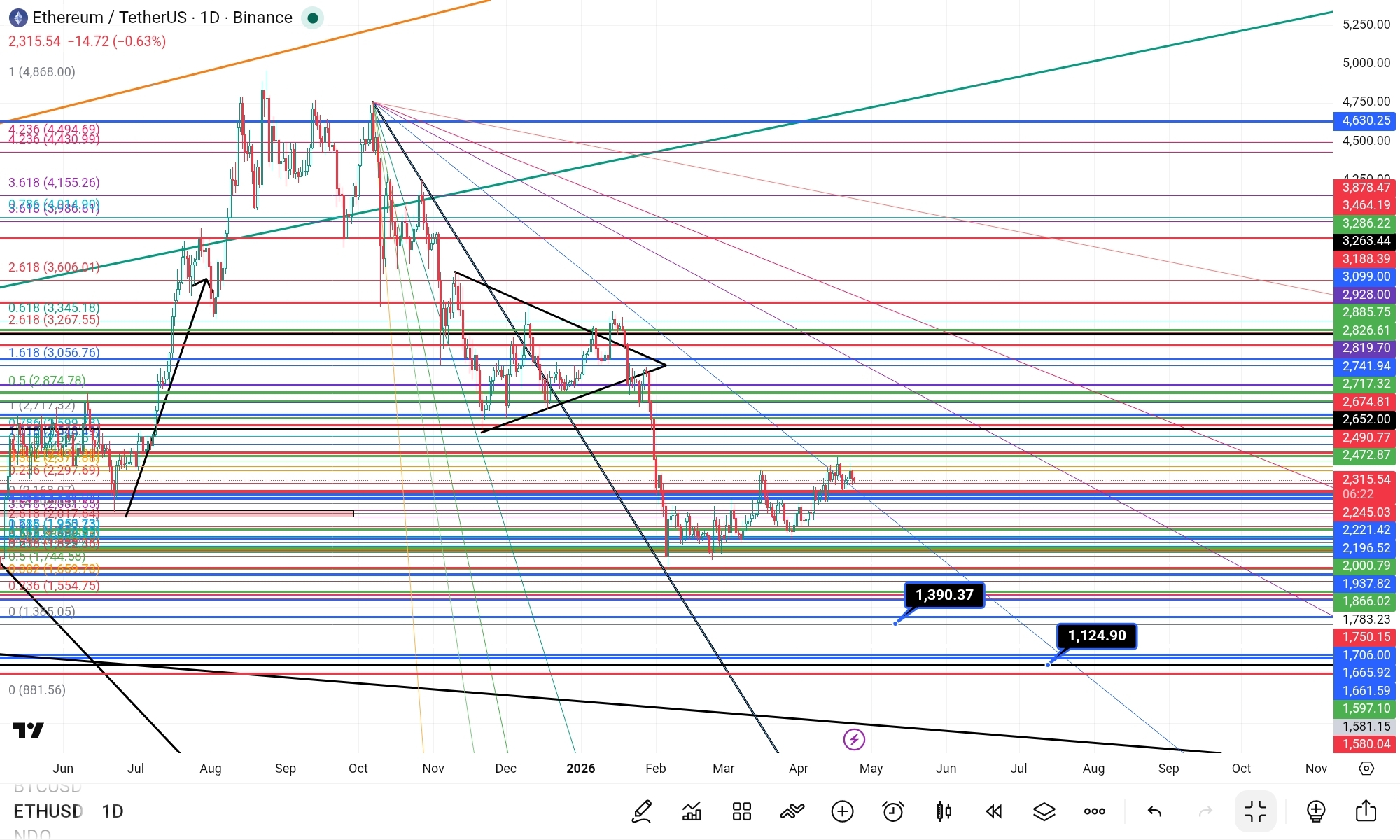The height and width of the screenshot is (840, 1400).
Task: Click the green 3,286.22 price label
Action: click(x=1365, y=223)
